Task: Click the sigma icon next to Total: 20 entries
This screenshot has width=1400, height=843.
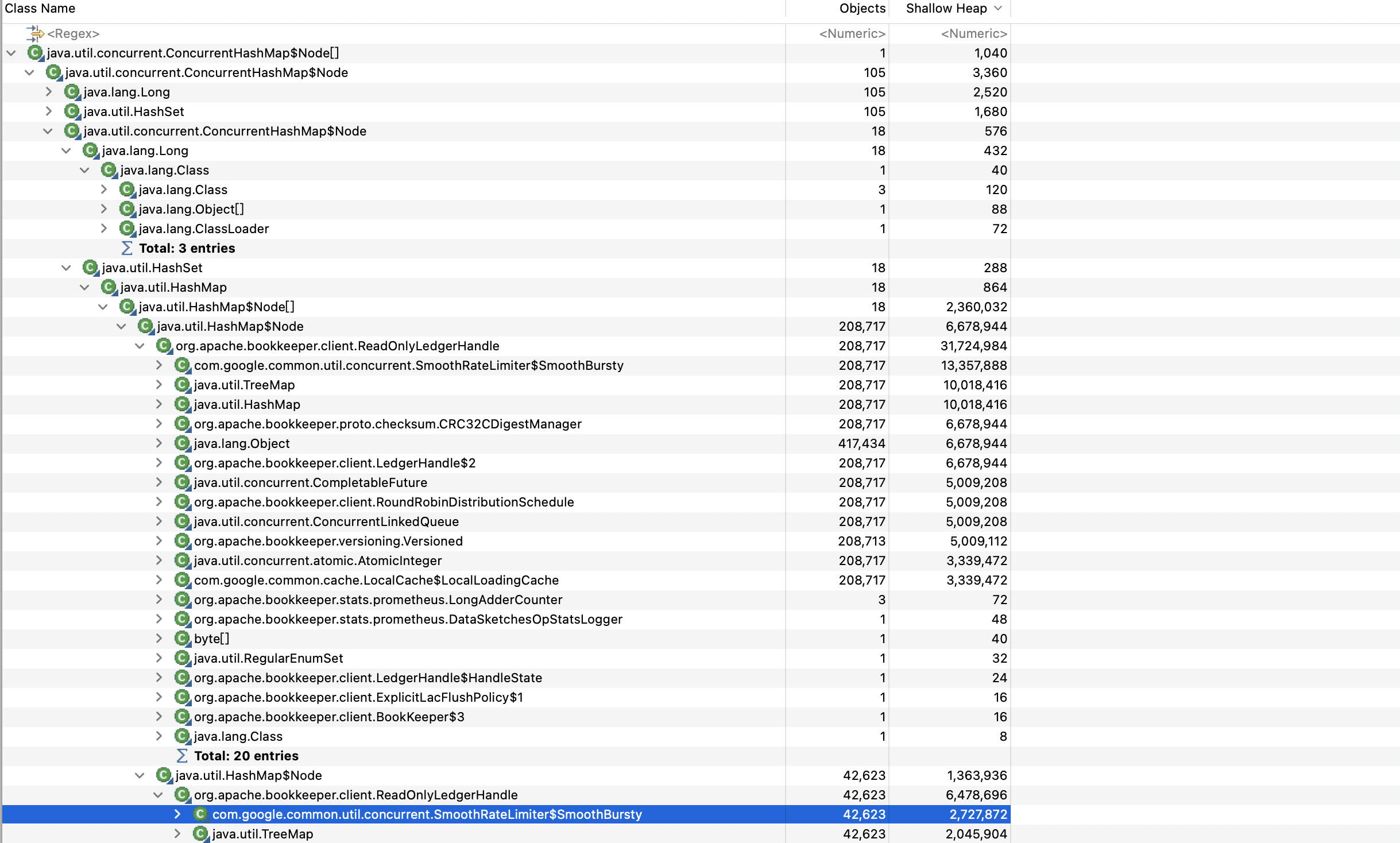Action: 182,756
